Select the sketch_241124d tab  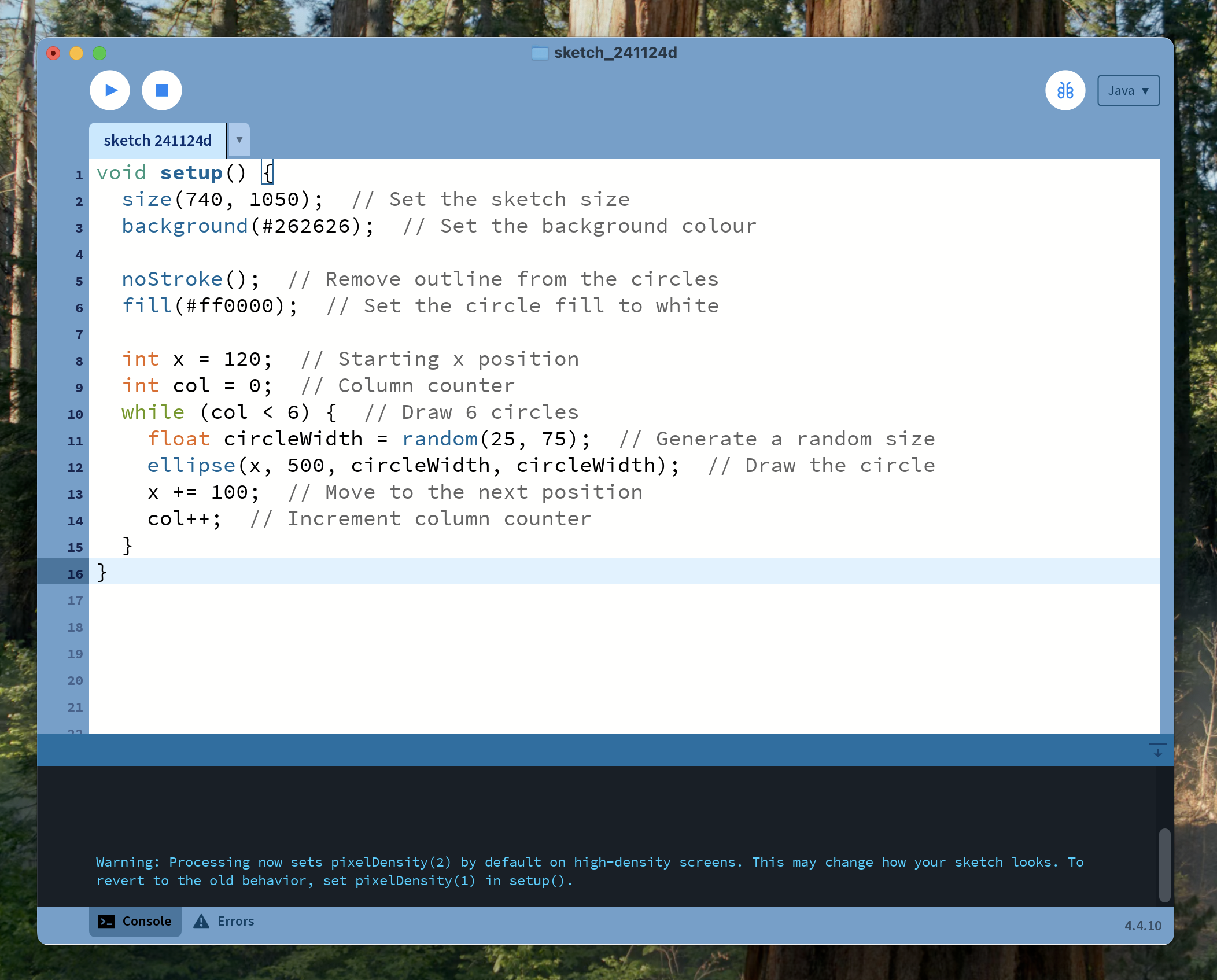[x=157, y=141]
